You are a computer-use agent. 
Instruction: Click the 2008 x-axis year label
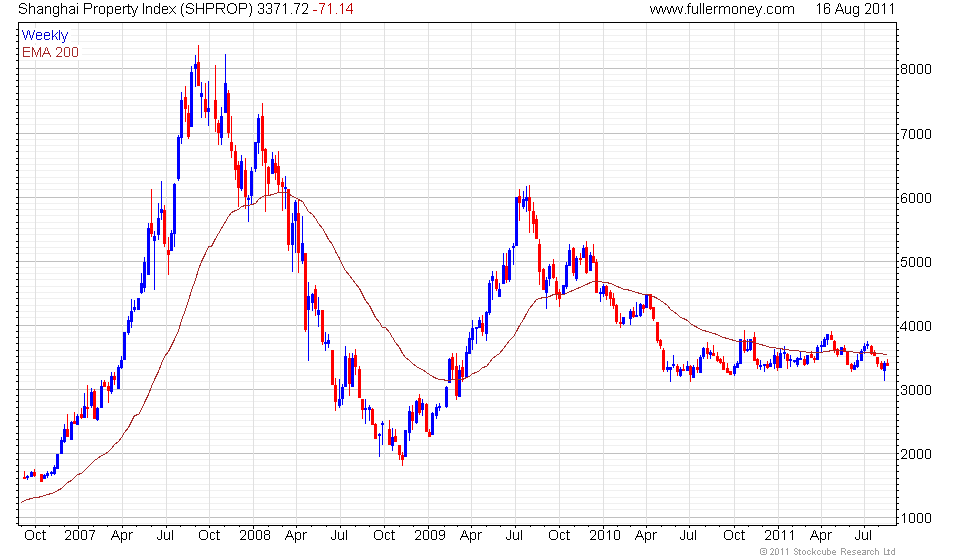click(x=254, y=536)
